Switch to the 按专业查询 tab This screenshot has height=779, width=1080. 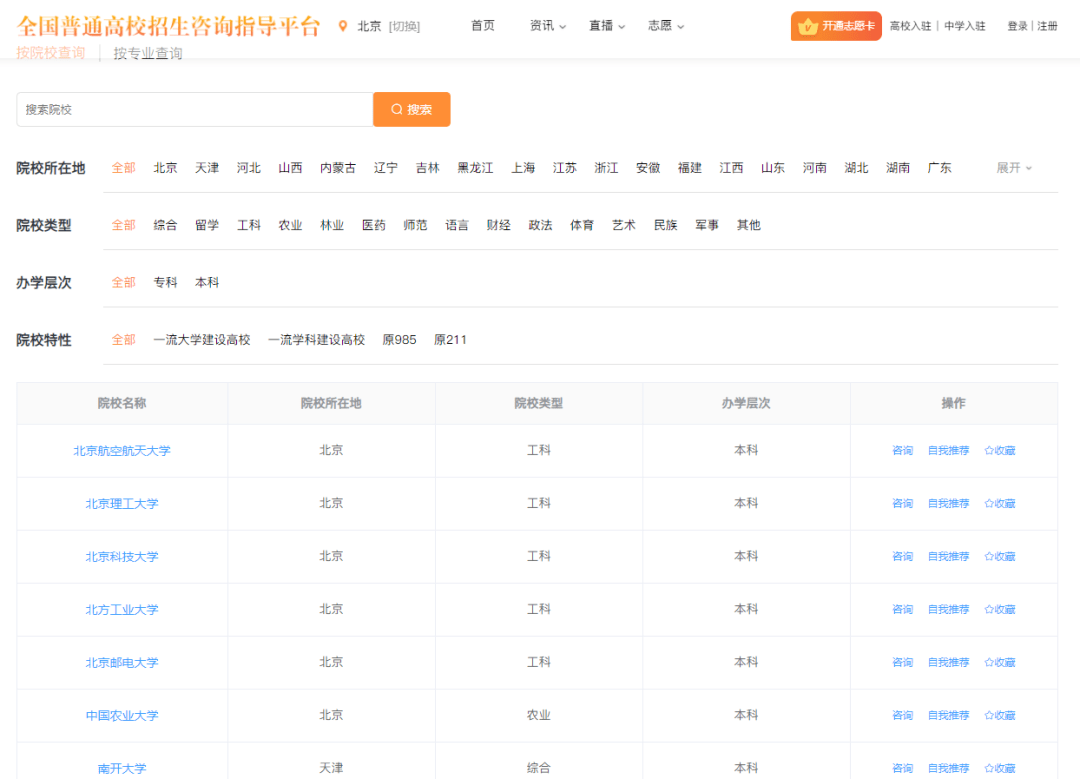pyautogui.click(x=148, y=54)
